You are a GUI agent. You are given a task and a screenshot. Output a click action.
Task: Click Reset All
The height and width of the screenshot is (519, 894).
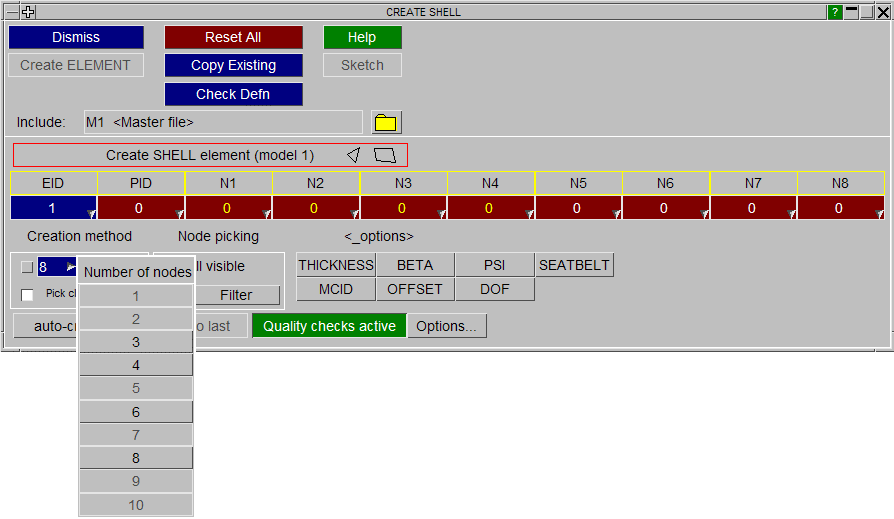pyautogui.click(x=233, y=37)
